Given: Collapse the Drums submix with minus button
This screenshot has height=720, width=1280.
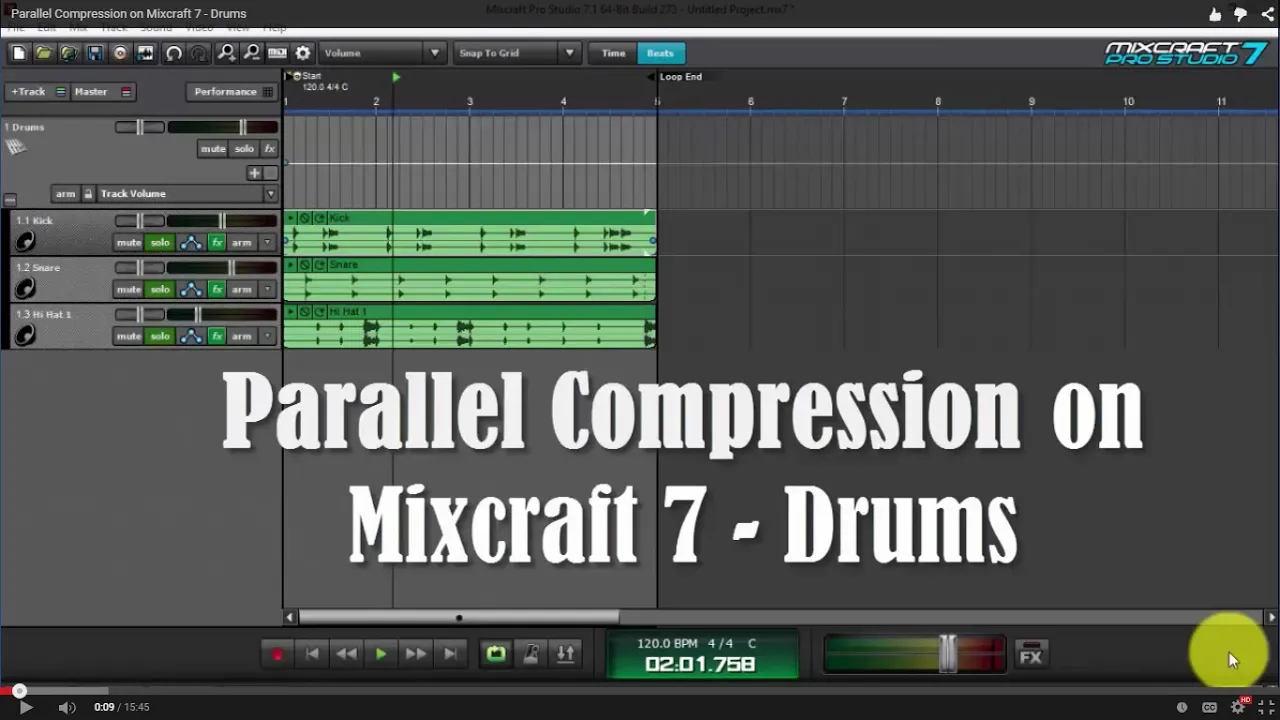Looking at the screenshot, I should tap(10, 200).
